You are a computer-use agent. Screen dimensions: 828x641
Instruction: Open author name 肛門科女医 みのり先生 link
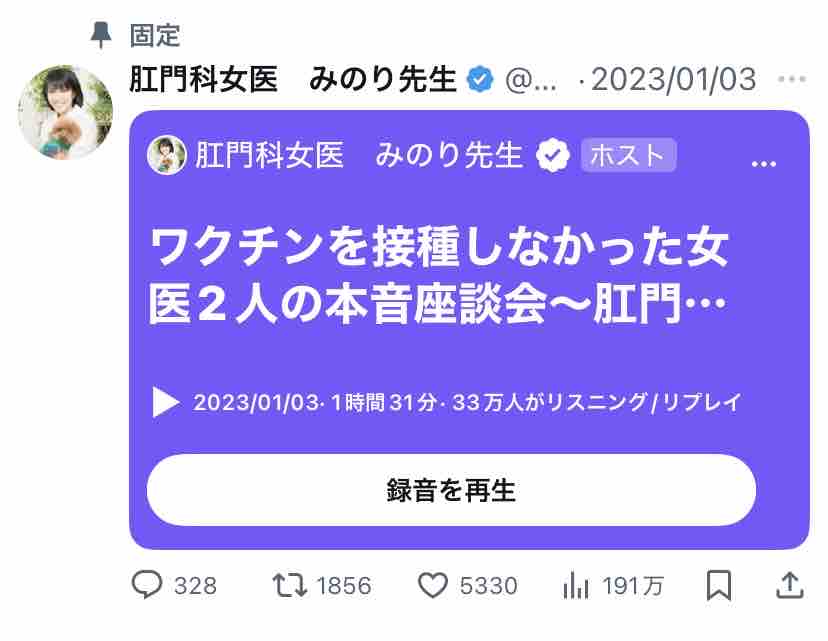tap(293, 80)
